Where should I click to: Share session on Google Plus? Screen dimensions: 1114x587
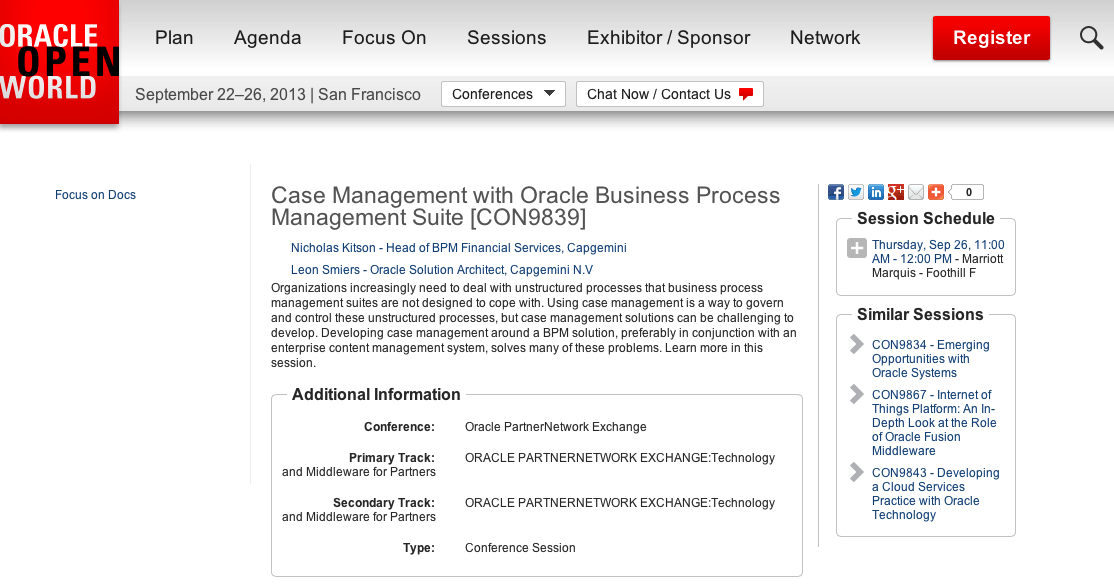[896, 192]
